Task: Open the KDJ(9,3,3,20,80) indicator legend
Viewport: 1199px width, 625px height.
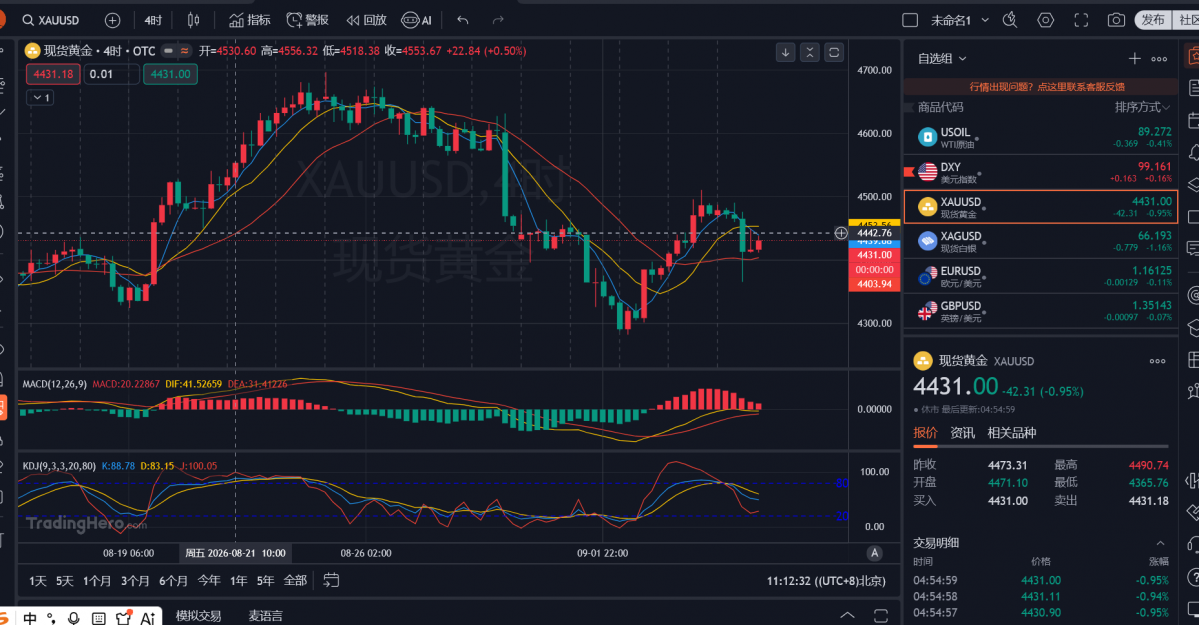Action: tap(59, 466)
